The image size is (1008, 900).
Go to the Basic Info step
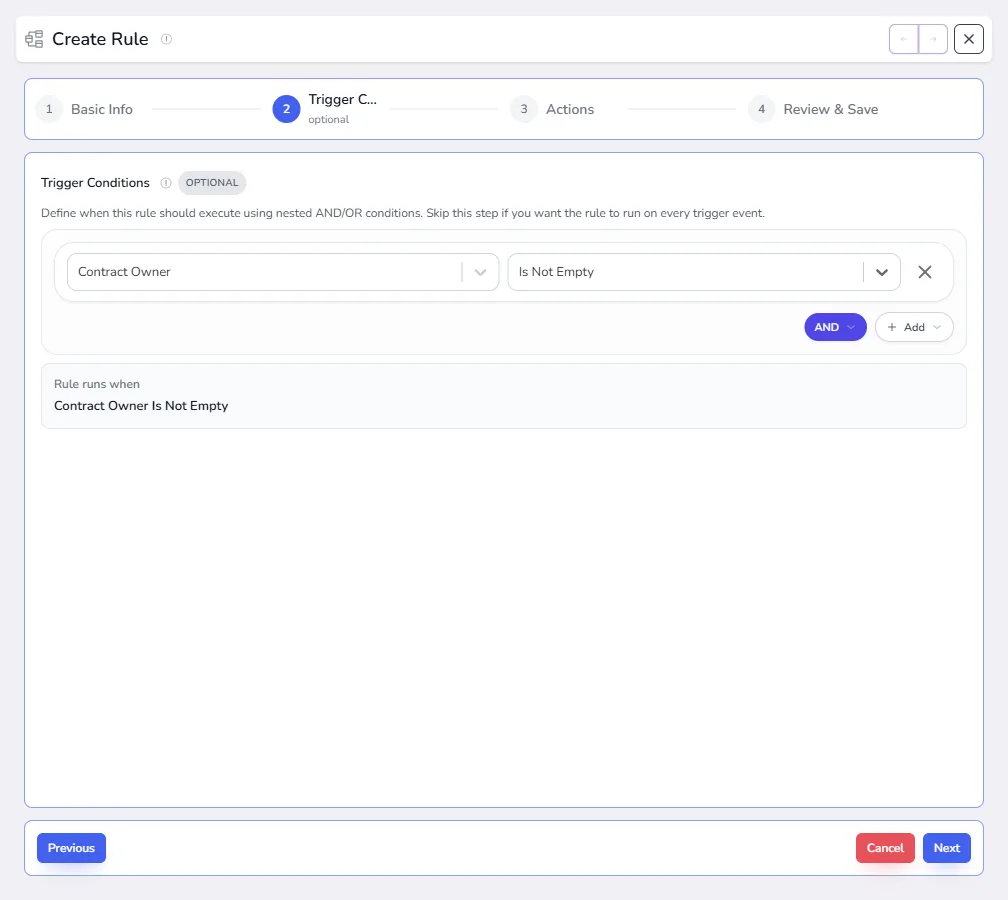[85, 109]
